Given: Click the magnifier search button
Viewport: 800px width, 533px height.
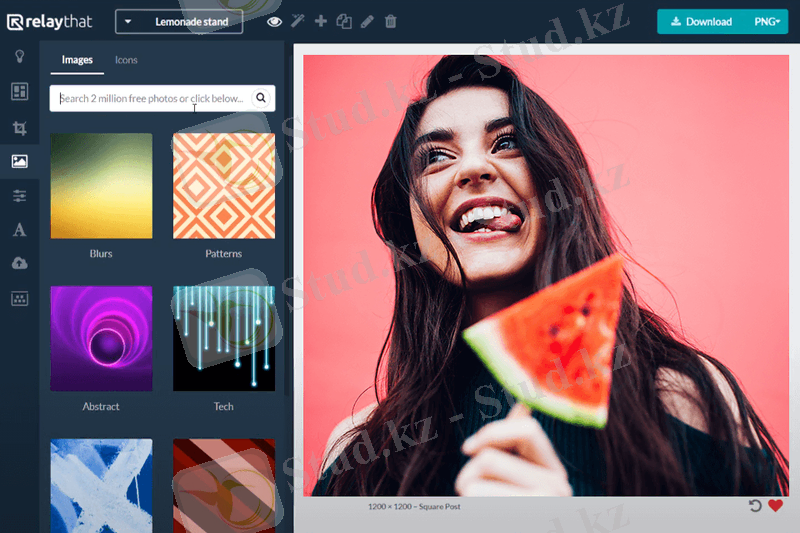Looking at the screenshot, I should click(x=261, y=98).
